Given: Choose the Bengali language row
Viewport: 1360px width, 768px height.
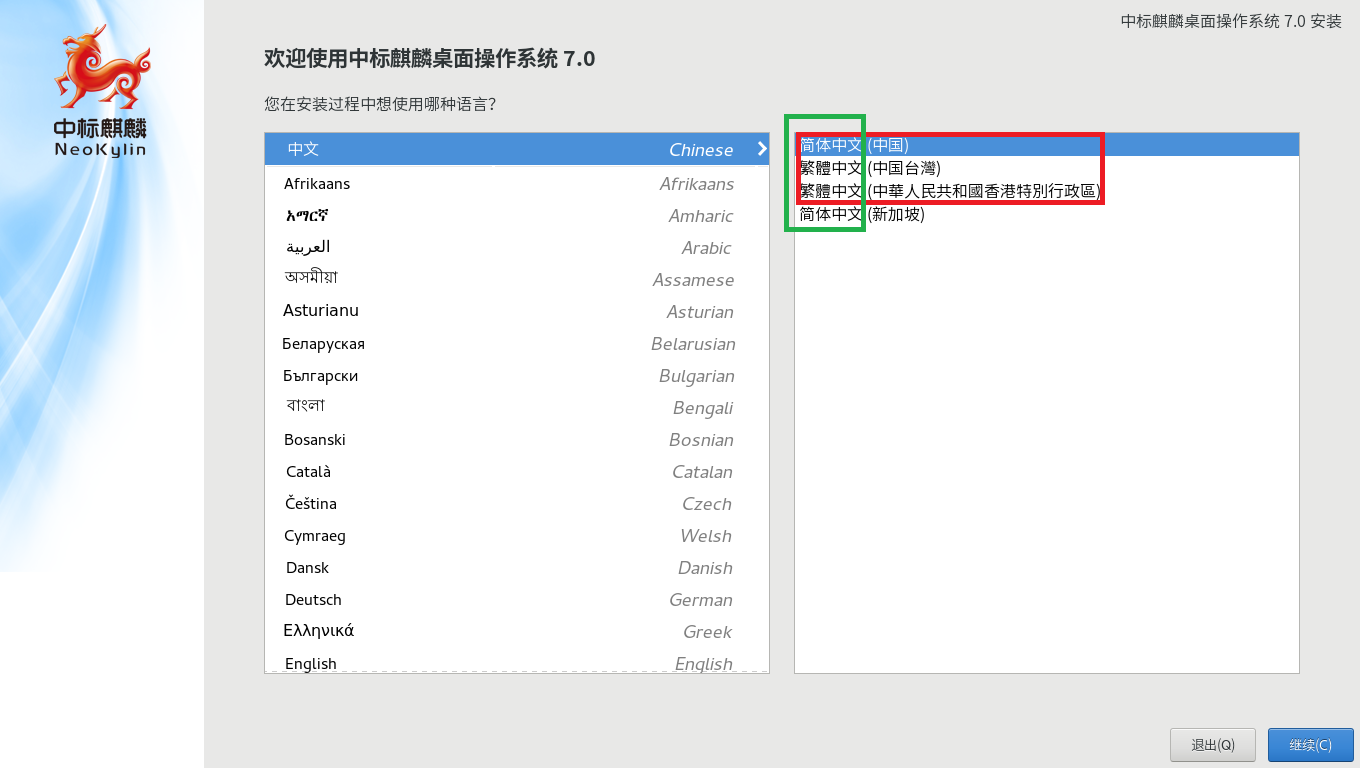Looking at the screenshot, I should click(x=517, y=408).
